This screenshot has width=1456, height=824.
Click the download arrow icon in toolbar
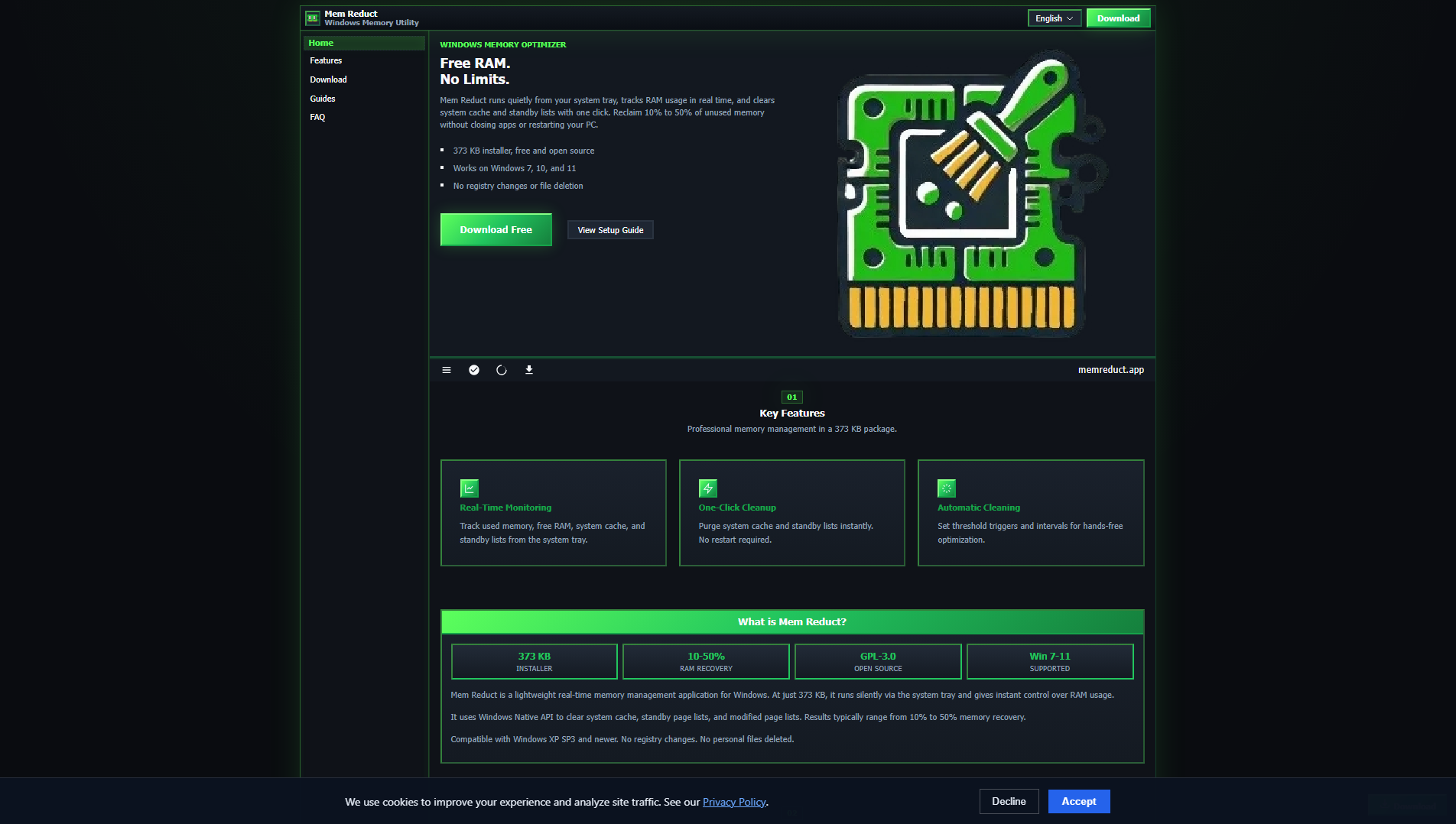pos(529,370)
